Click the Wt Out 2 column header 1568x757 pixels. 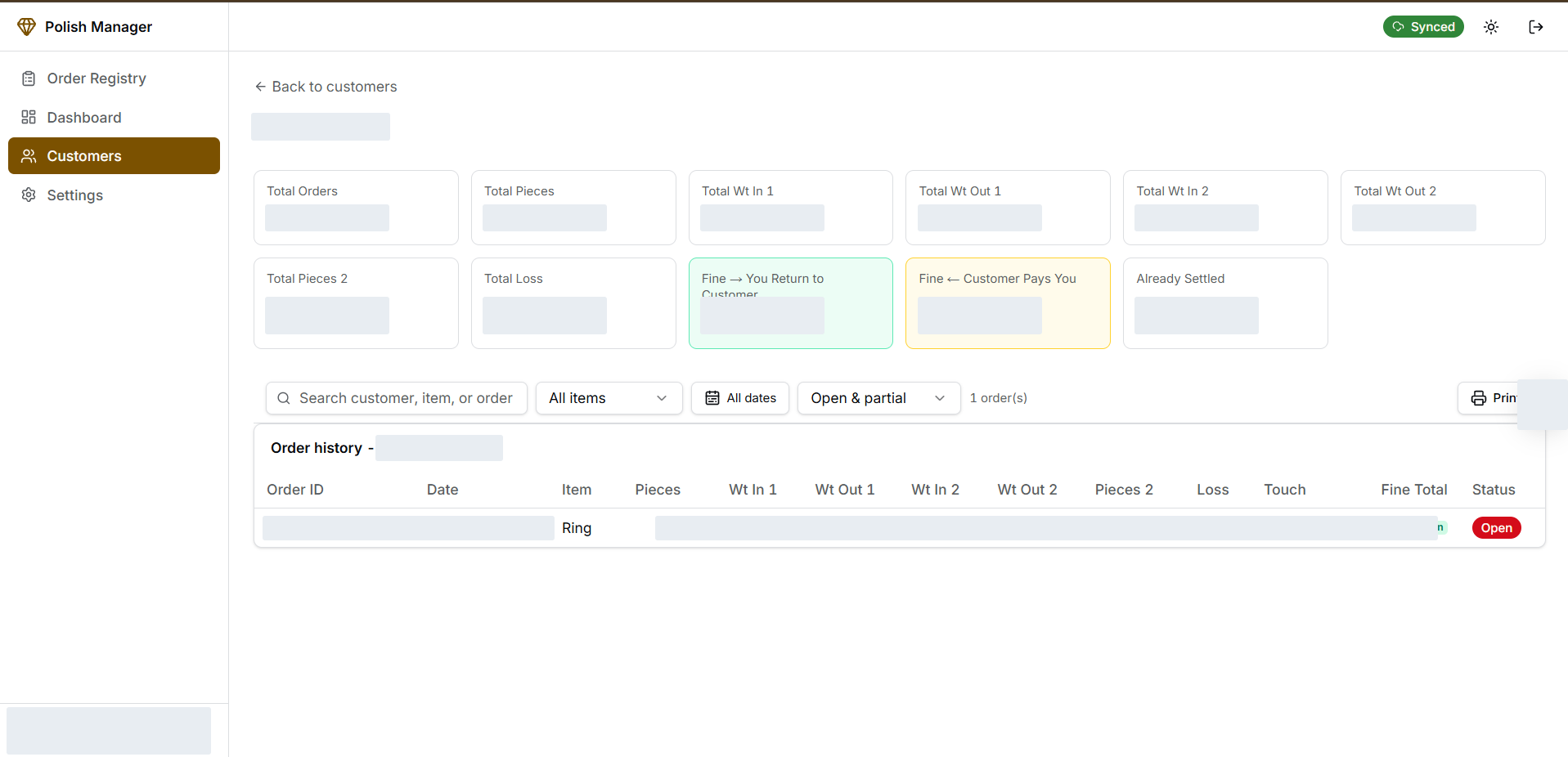(x=1027, y=490)
